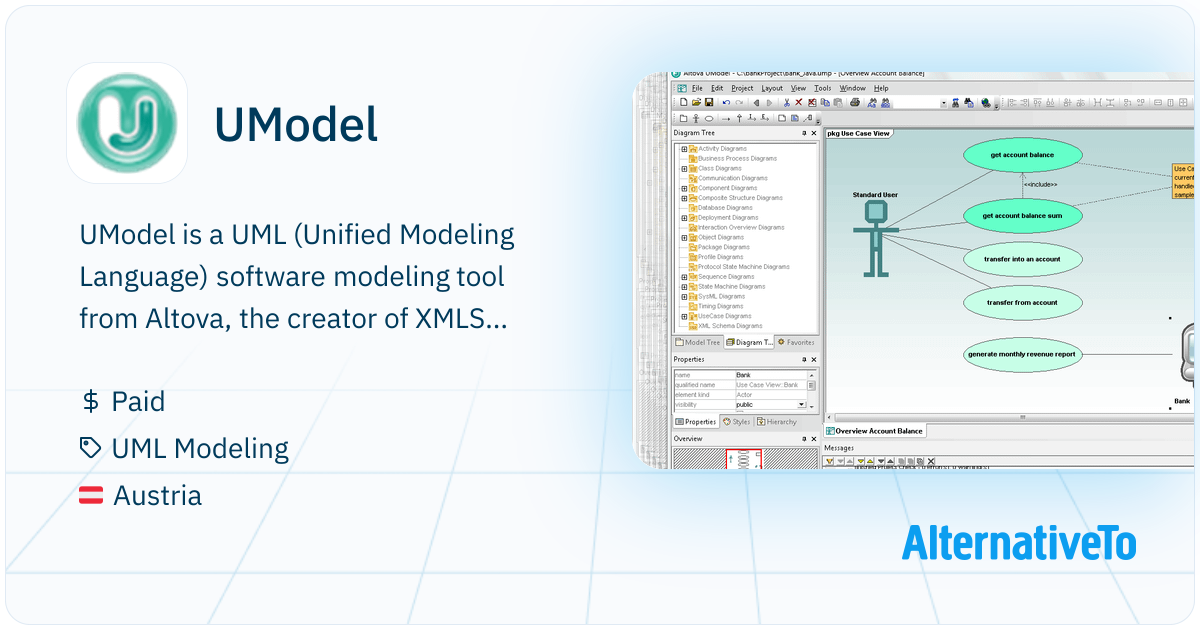Click the Open file folder icon

696,102
